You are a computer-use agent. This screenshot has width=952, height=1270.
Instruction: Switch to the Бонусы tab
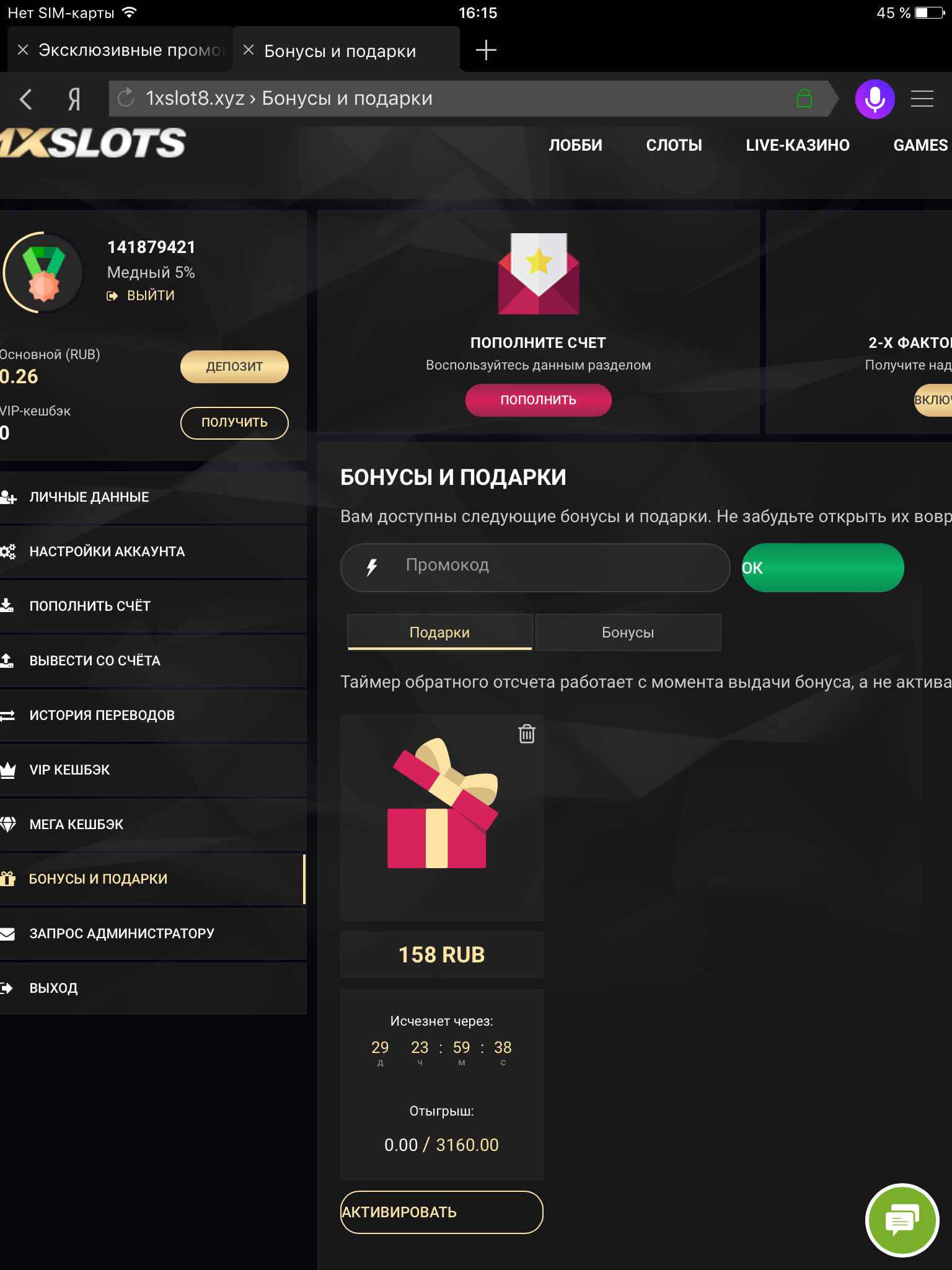[x=628, y=632]
